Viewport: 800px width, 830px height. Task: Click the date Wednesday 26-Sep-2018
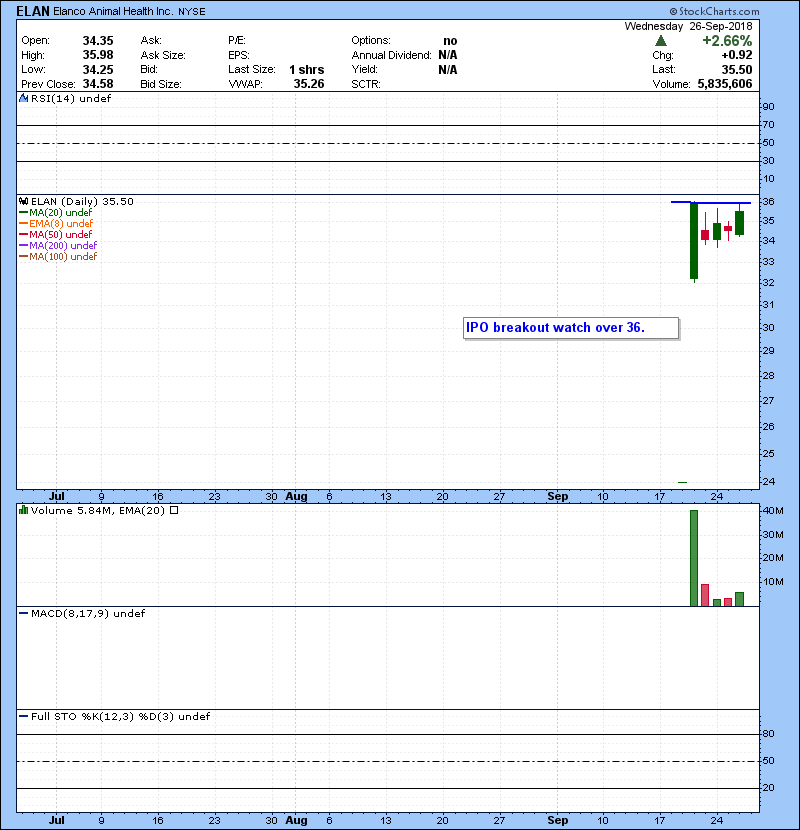(x=688, y=26)
